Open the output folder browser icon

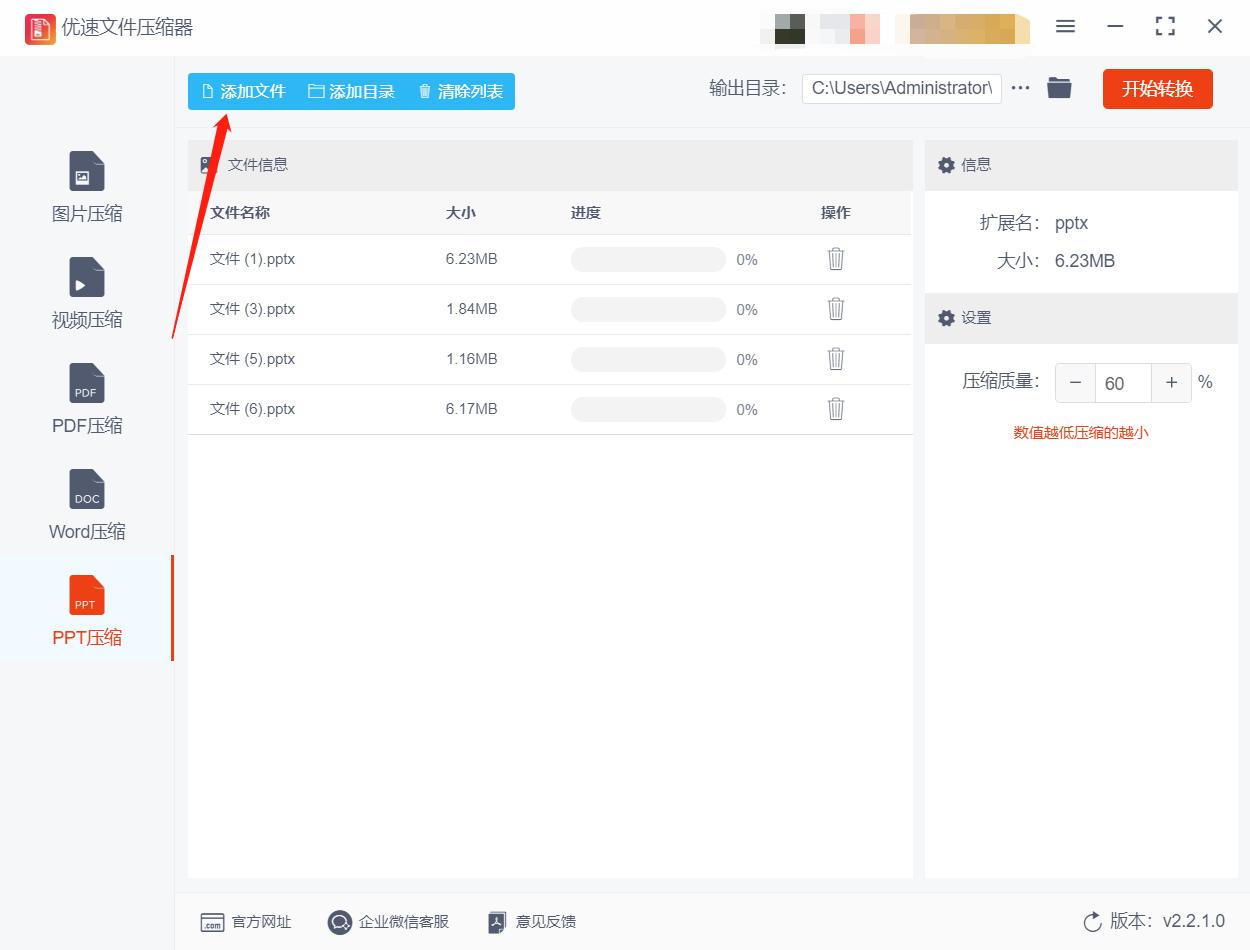coord(1059,87)
